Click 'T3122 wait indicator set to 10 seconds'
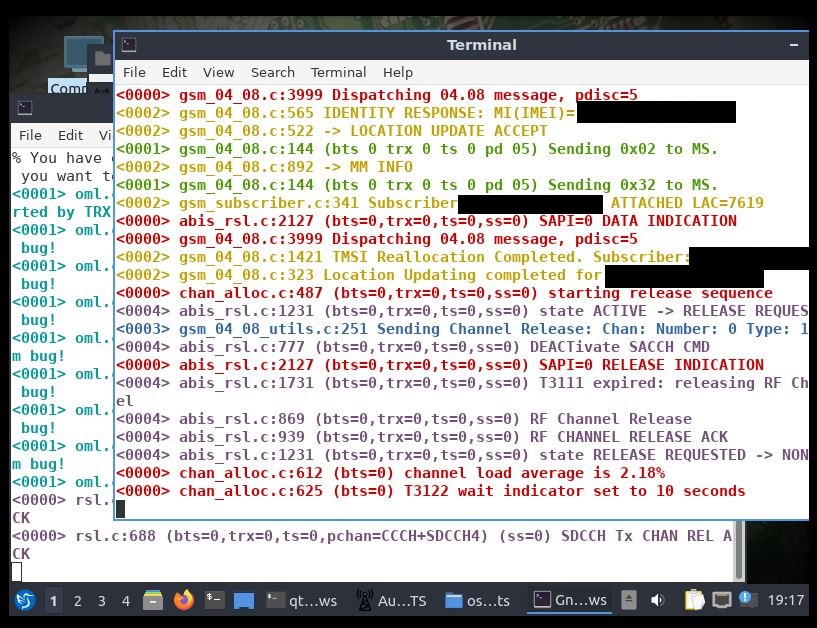The width and height of the screenshot is (817, 628). click(x=430, y=491)
